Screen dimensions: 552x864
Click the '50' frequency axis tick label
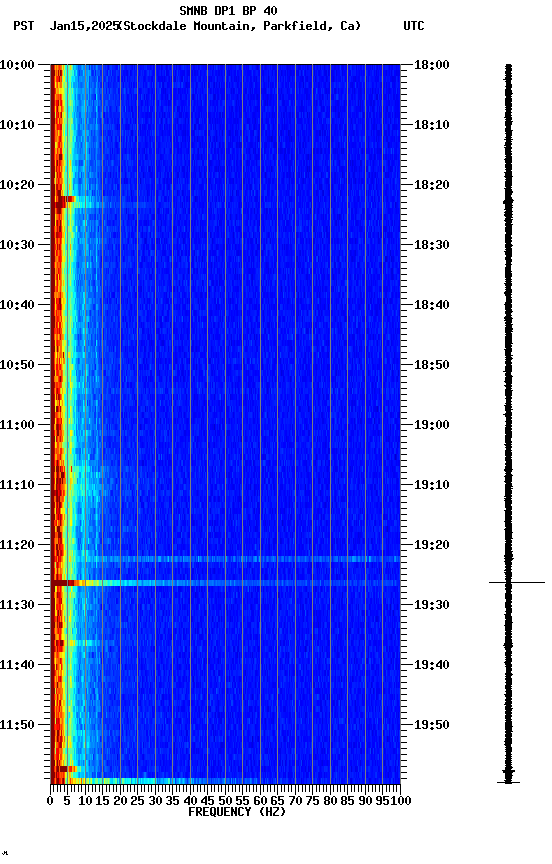point(225,802)
